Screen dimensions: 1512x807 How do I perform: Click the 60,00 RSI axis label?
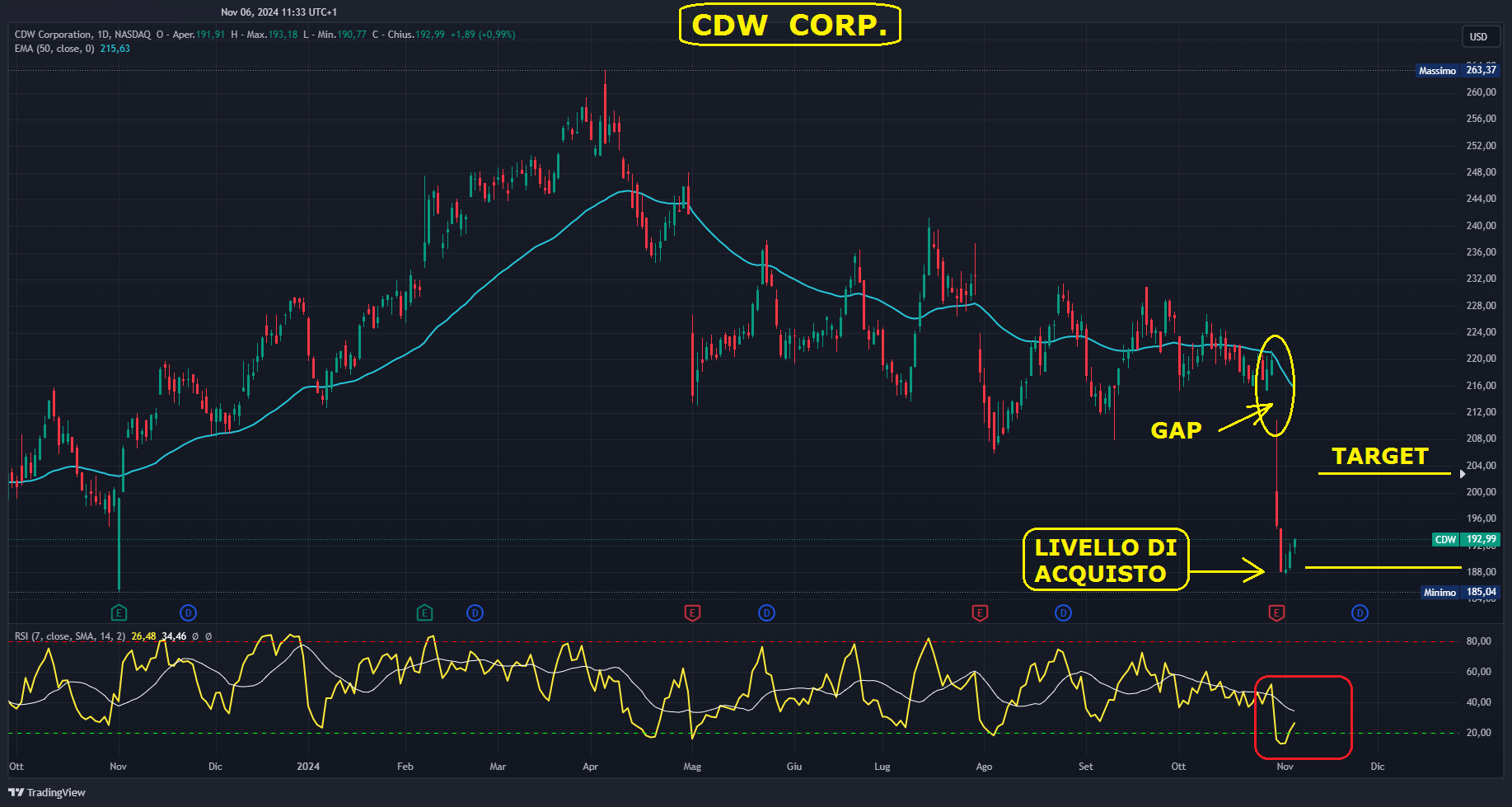click(1478, 672)
